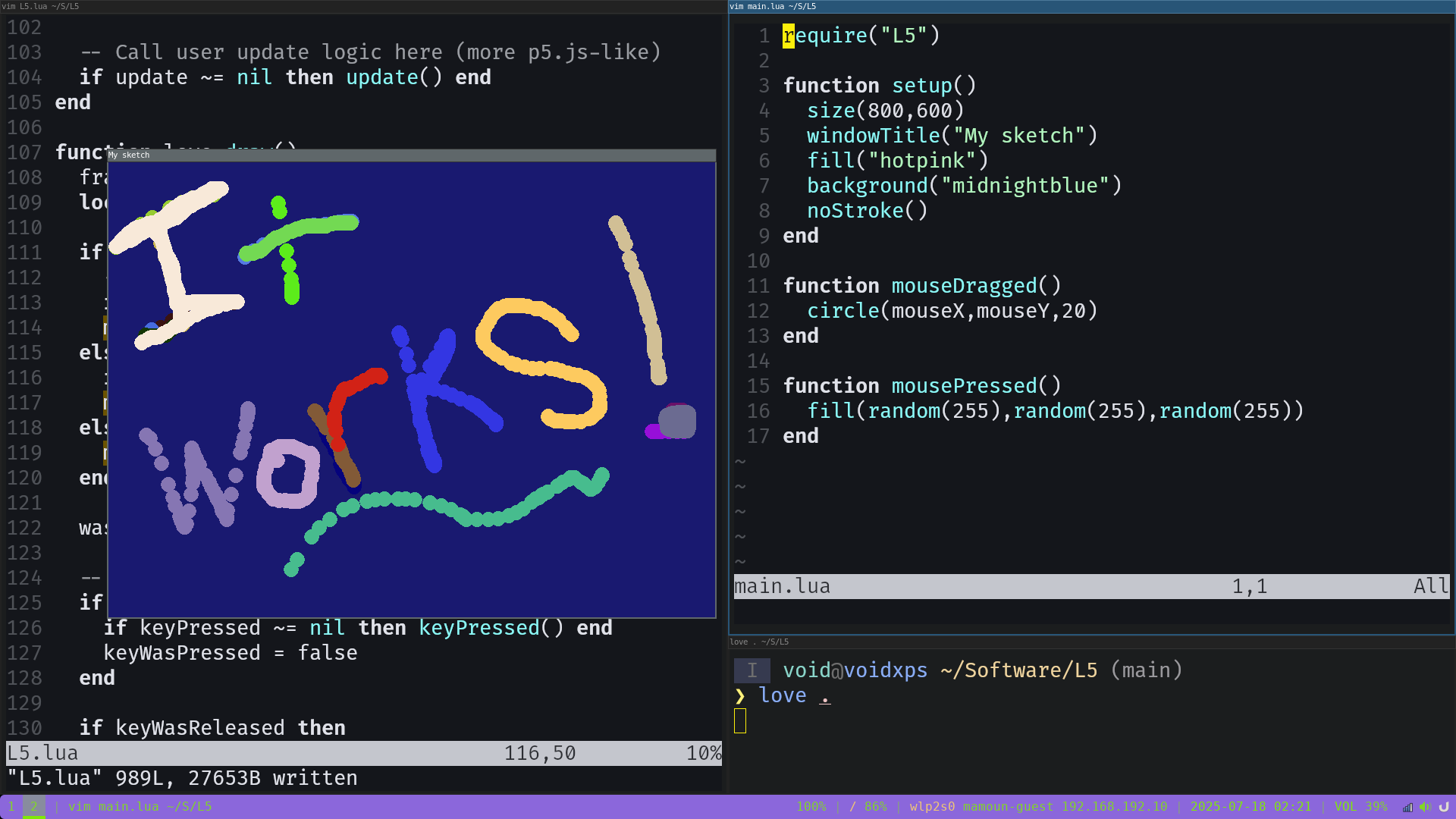Click the VOL 39% status indicator
1456x819 pixels.
(1360, 807)
